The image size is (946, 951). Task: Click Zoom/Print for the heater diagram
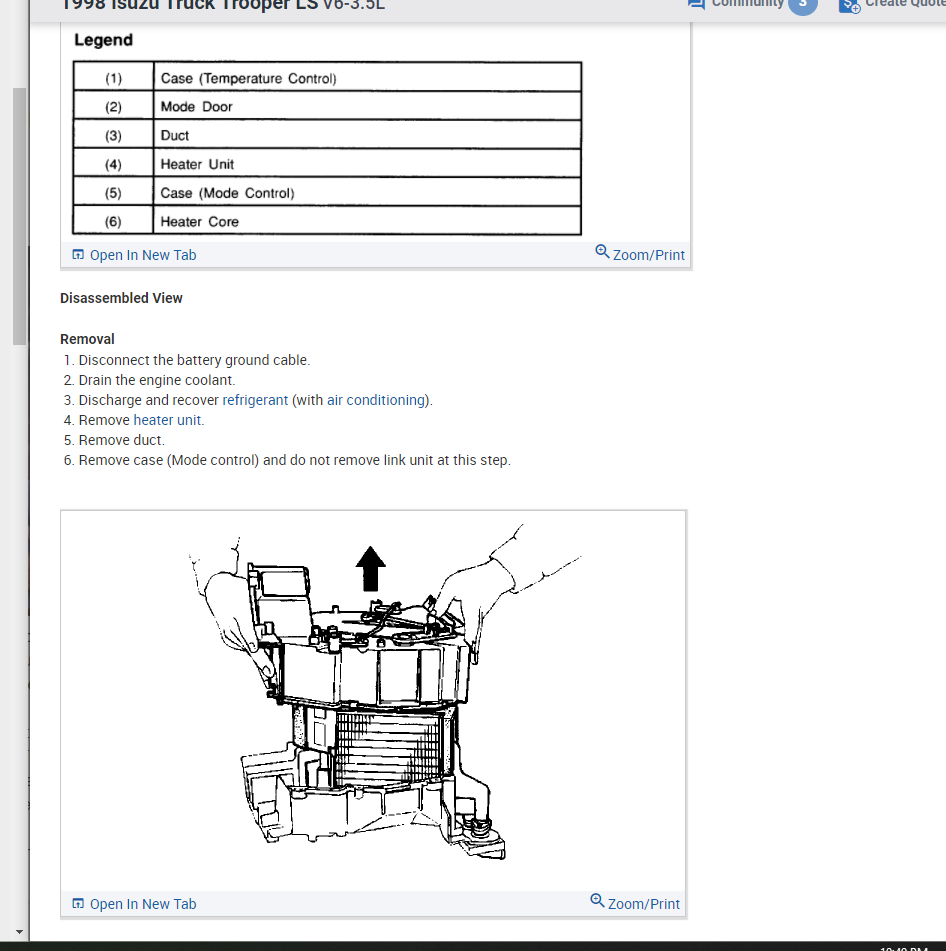point(643,904)
